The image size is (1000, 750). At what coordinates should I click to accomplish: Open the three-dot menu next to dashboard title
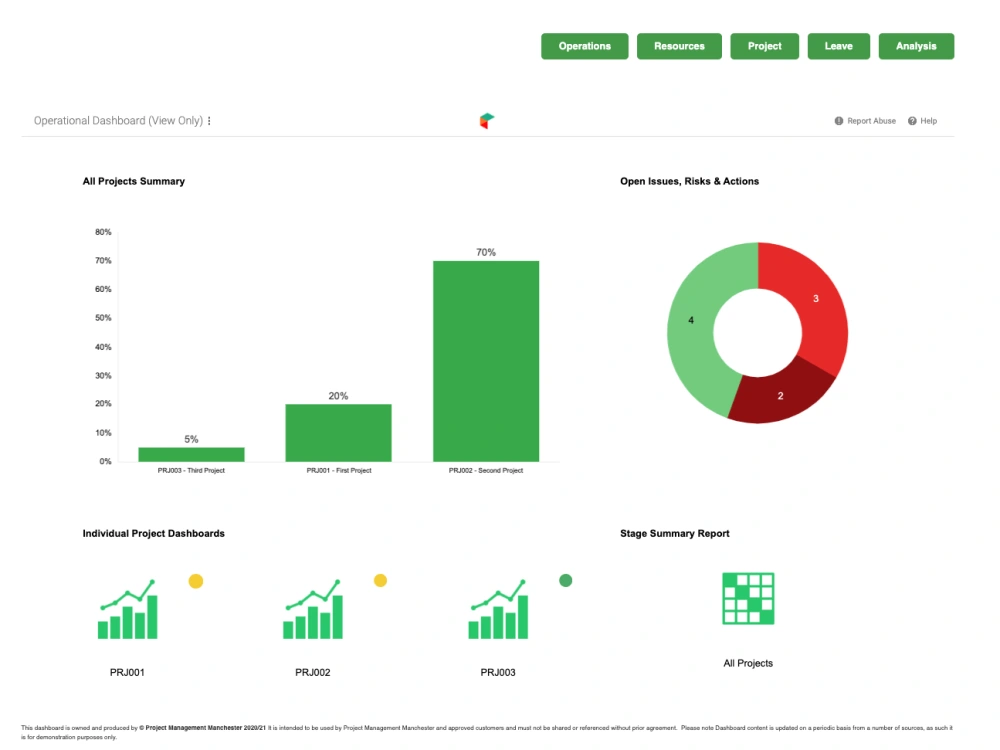pos(209,120)
